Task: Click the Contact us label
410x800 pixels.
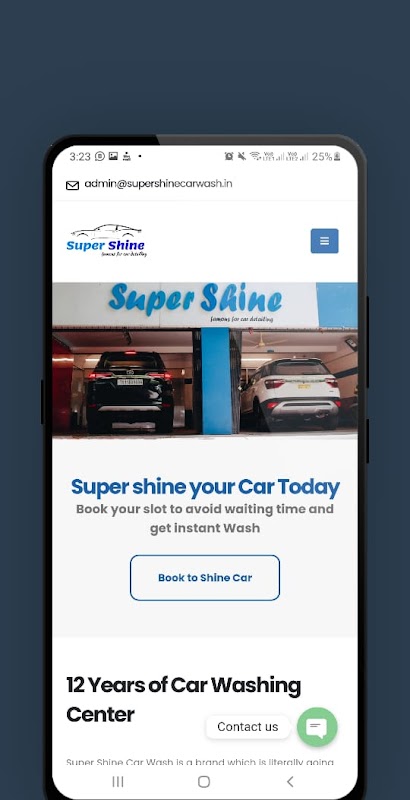Action: click(248, 727)
